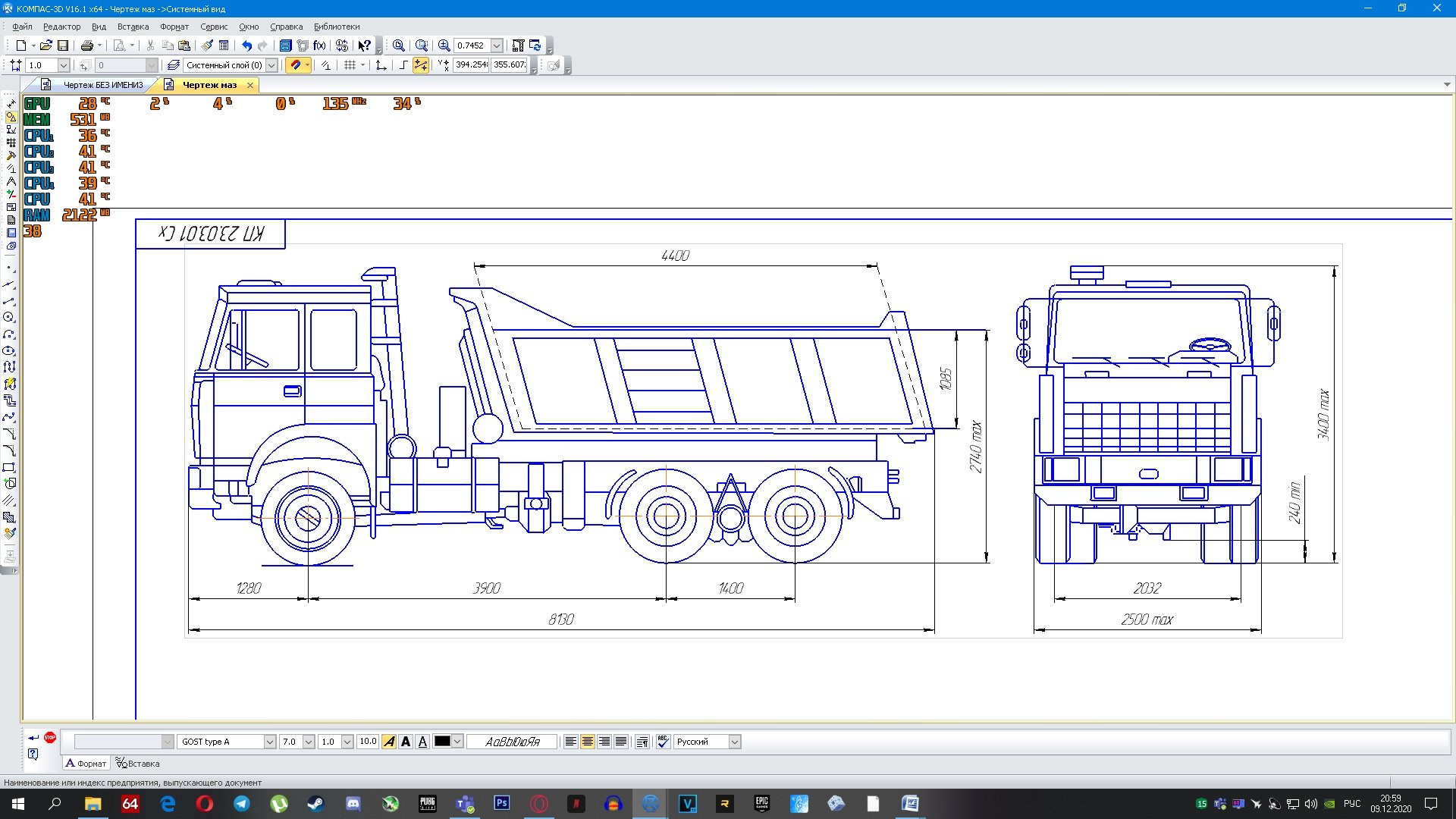The width and height of the screenshot is (1456, 819).
Task: Click the snap magnet icon
Action: tap(296, 65)
